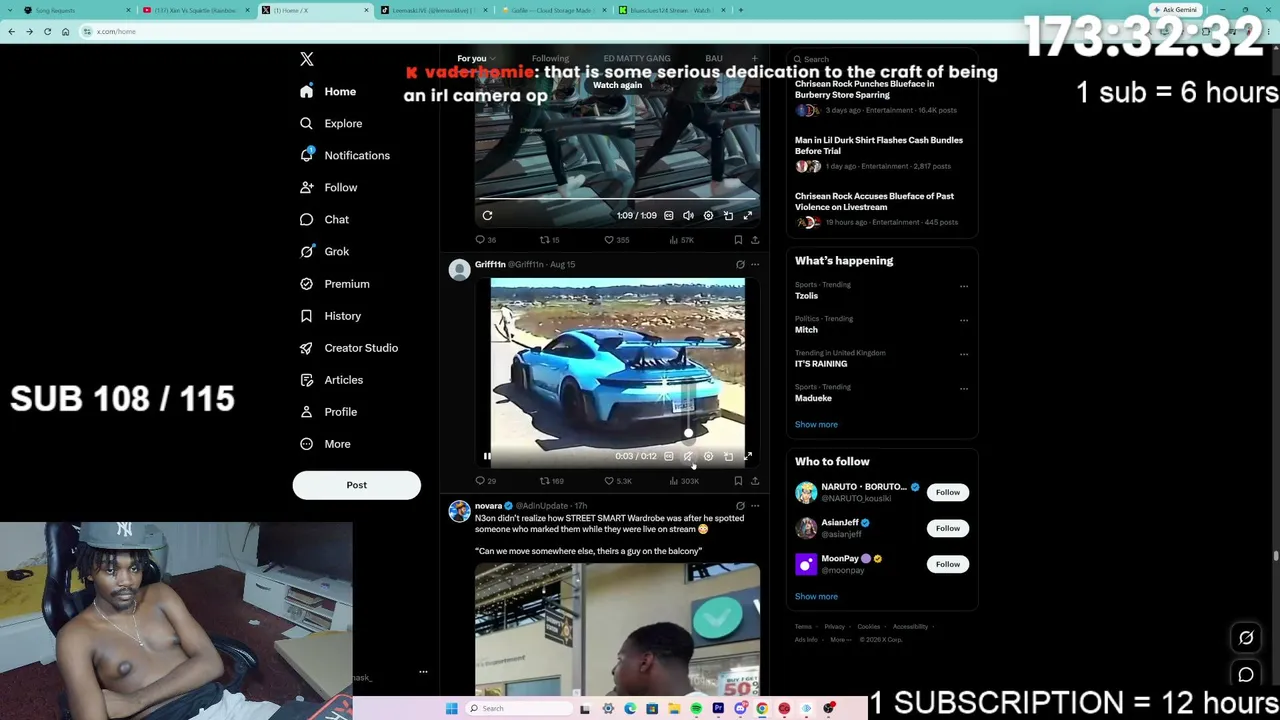This screenshot has height=720, width=1280.
Task: Switch to the ED MATTY GANG tab
Action: click(x=637, y=58)
